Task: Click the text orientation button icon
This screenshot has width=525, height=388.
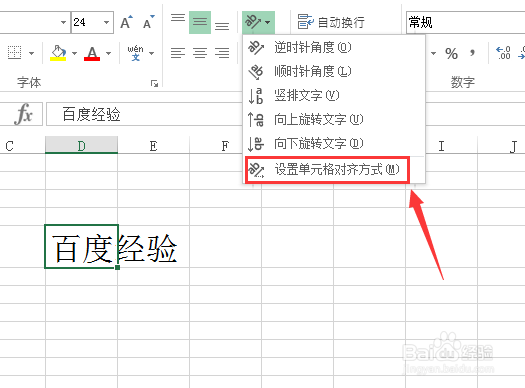Action: tap(253, 22)
